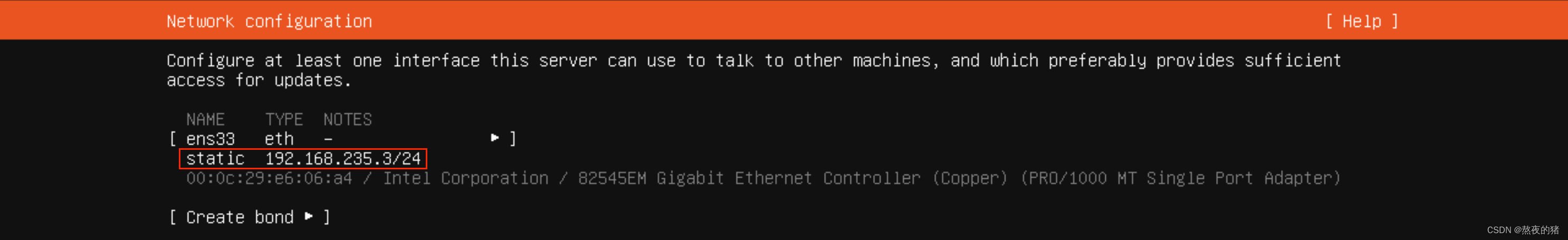Screen dimensions: 1568x240
Task: Click the NOTES column header
Action: [x=348, y=119]
